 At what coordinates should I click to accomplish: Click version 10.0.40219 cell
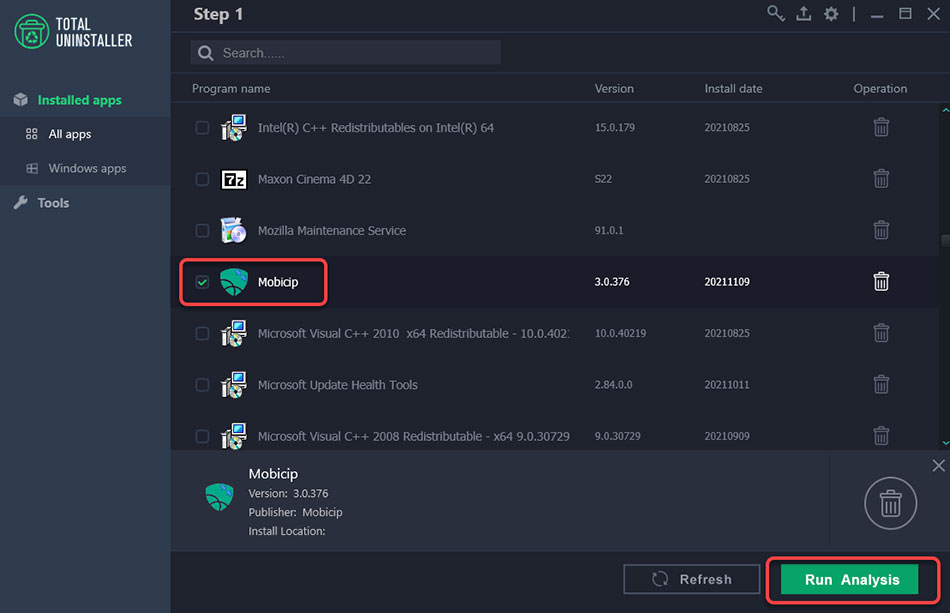pyautogui.click(x=620, y=333)
